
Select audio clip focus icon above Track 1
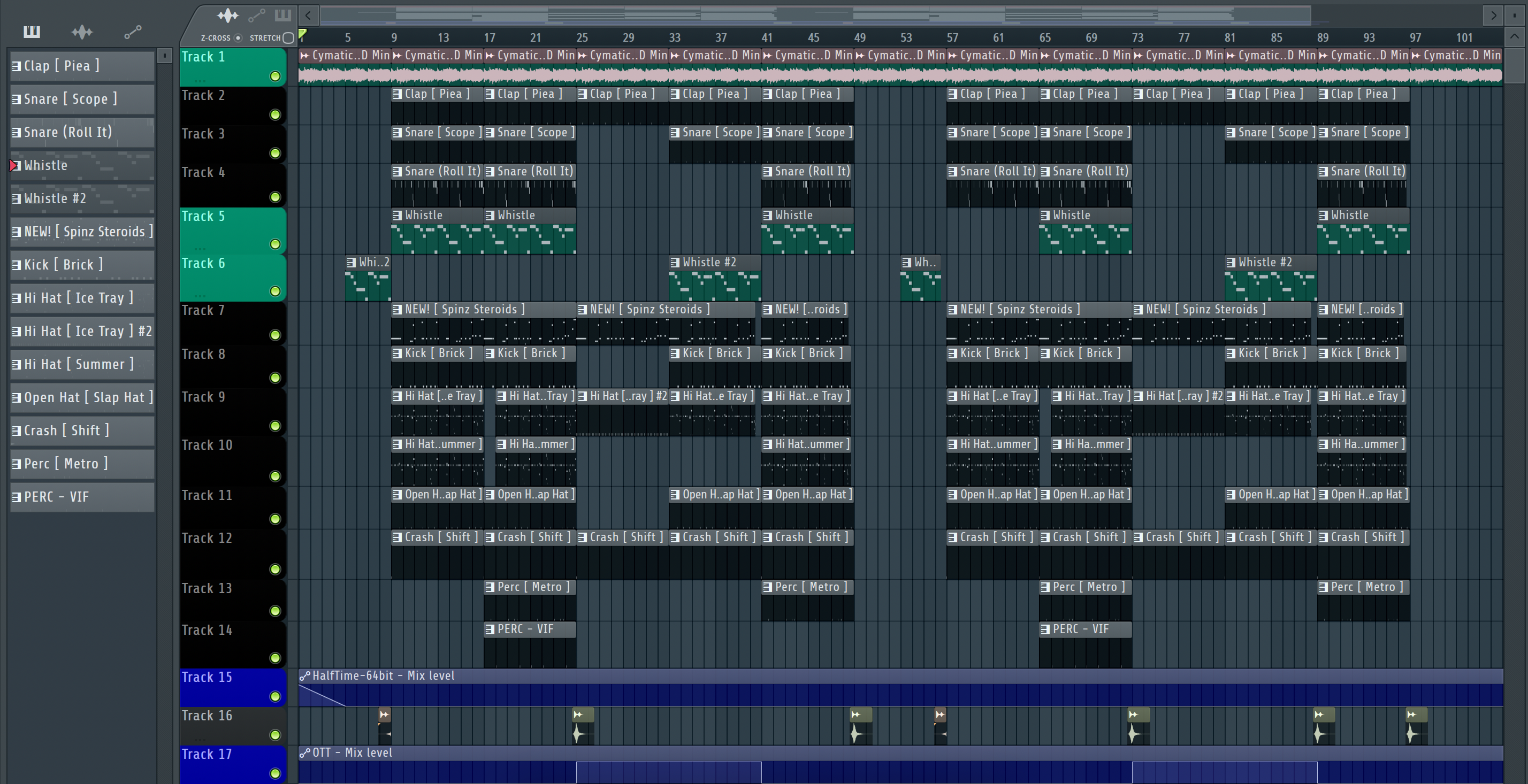coord(228,16)
